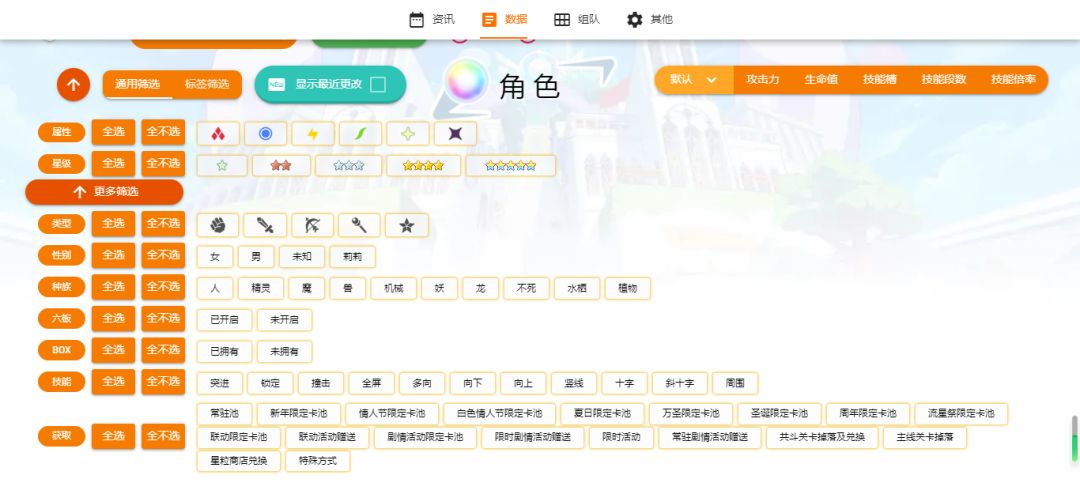Filter by three-star rarity
1080x494 pixels.
349,165
